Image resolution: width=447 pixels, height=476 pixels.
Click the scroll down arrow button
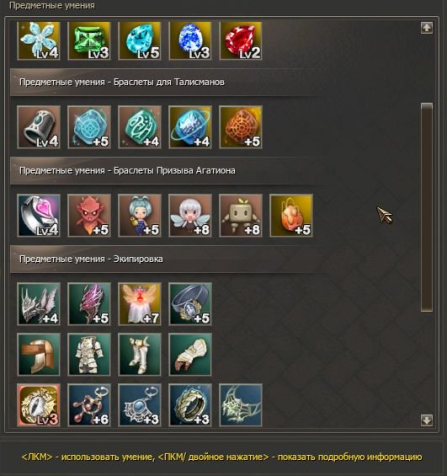pyautogui.click(x=427, y=420)
